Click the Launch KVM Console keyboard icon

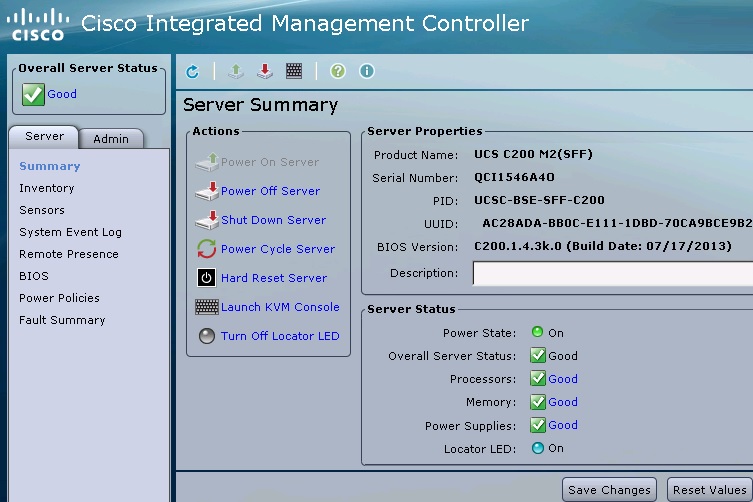coord(207,307)
